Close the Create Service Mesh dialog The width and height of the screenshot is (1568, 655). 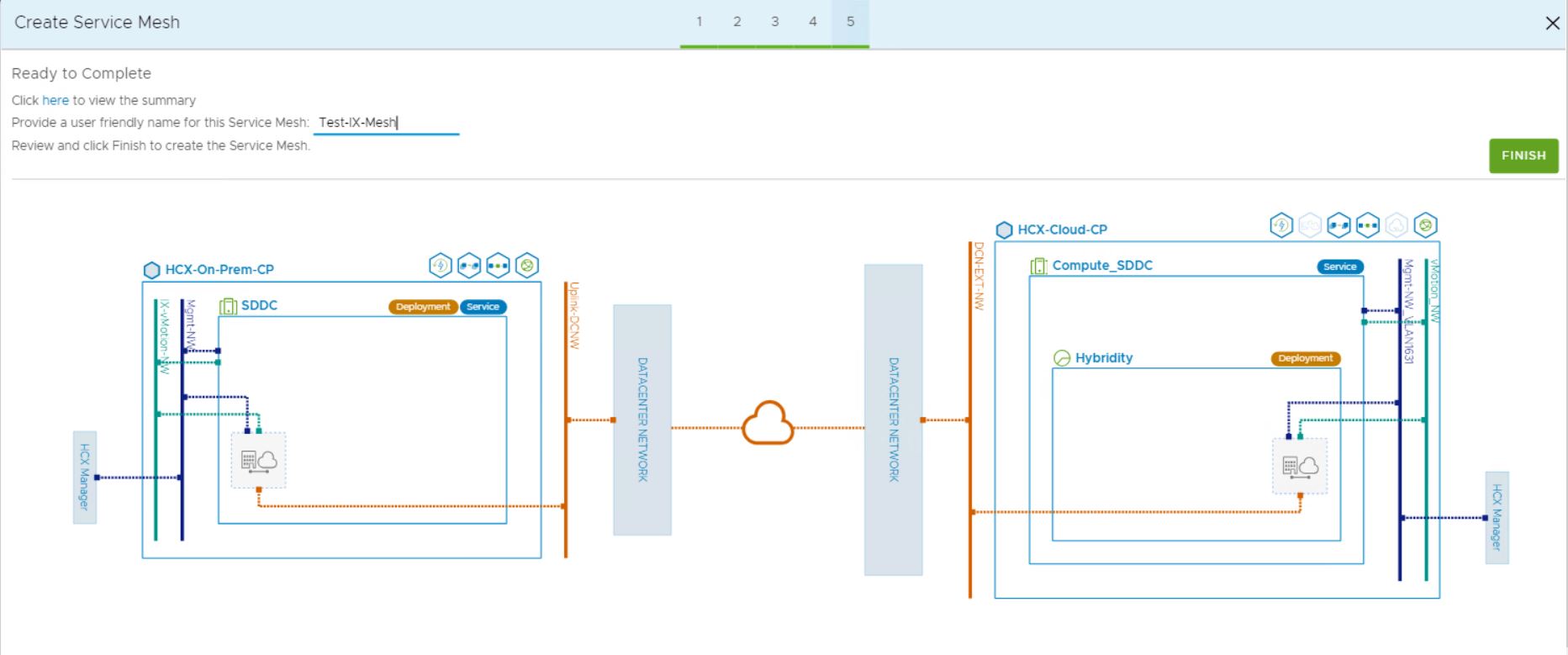coord(1552,24)
